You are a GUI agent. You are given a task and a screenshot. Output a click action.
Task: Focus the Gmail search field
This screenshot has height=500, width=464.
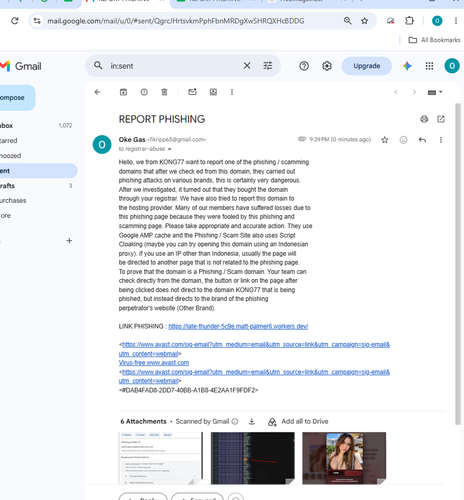coord(173,66)
